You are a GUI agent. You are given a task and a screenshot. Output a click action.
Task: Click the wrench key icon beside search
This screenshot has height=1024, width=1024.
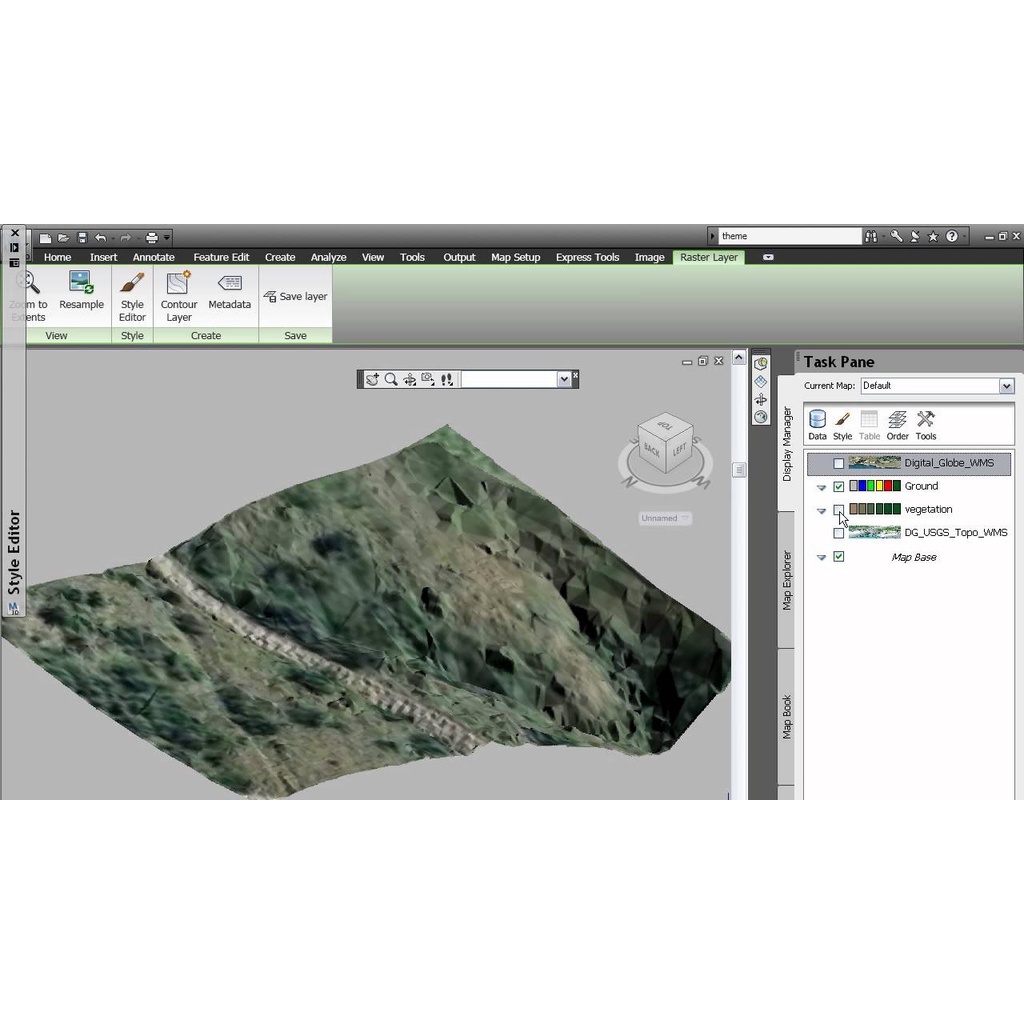point(896,236)
